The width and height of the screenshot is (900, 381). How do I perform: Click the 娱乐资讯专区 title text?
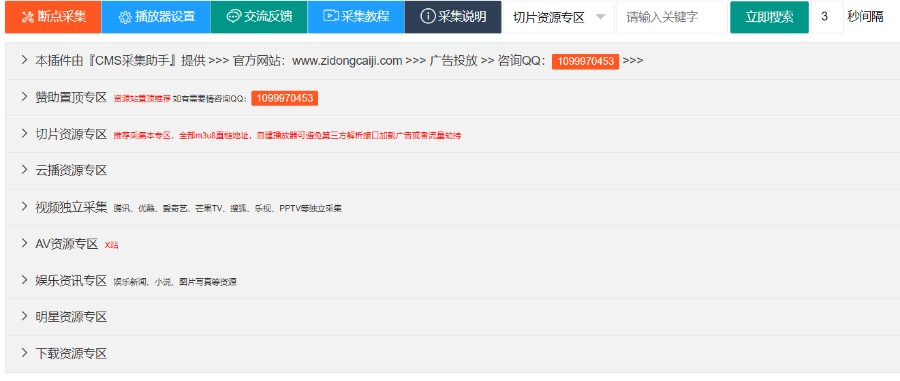click(x=71, y=281)
